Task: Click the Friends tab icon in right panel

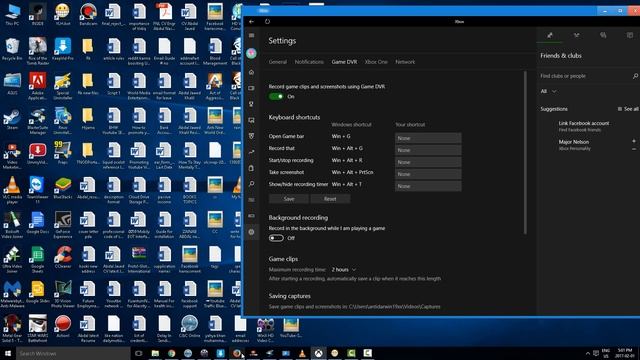Action: click(550, 36)
